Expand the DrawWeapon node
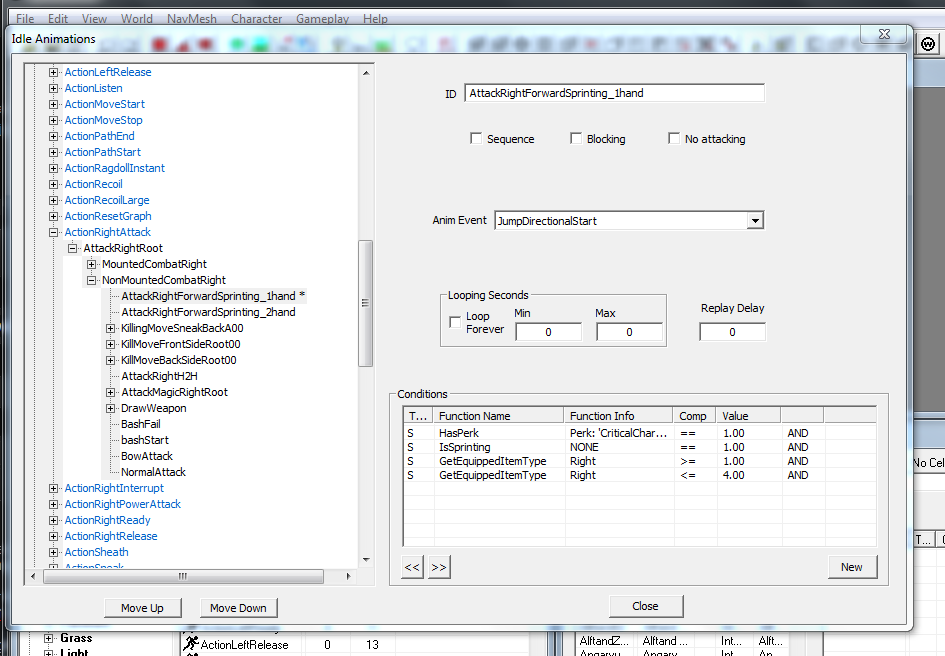The width and height of the screenshot is (945, 656). (x=110, y=408)
